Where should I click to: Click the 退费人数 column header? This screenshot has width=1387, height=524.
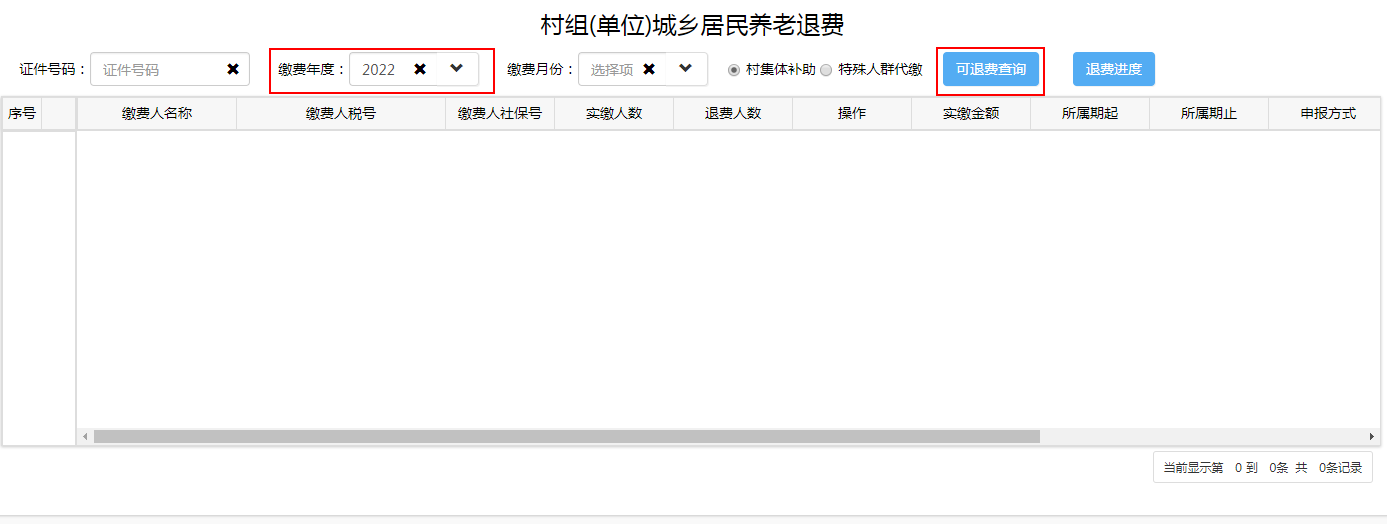click(733, 114)
